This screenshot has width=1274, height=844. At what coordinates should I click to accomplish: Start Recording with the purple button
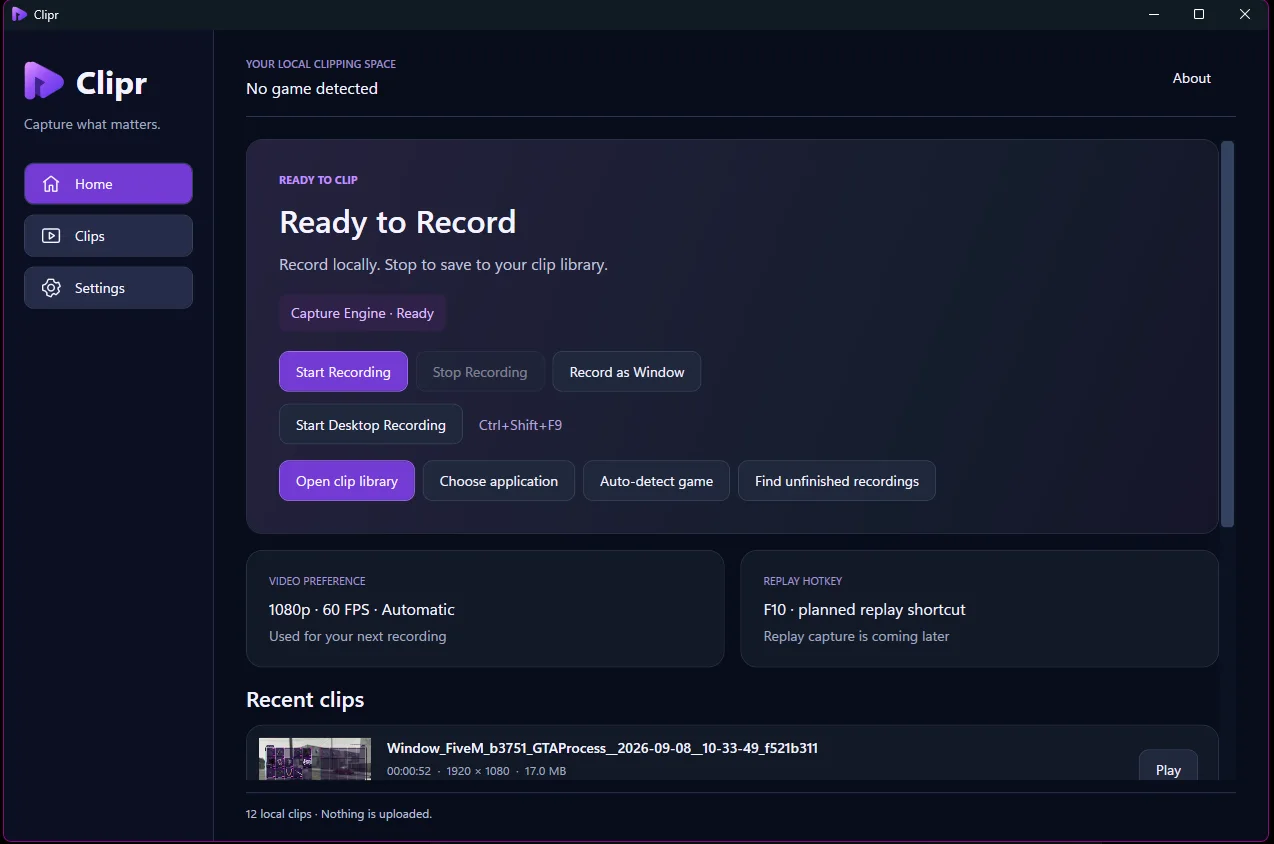(x=343, y=372)
